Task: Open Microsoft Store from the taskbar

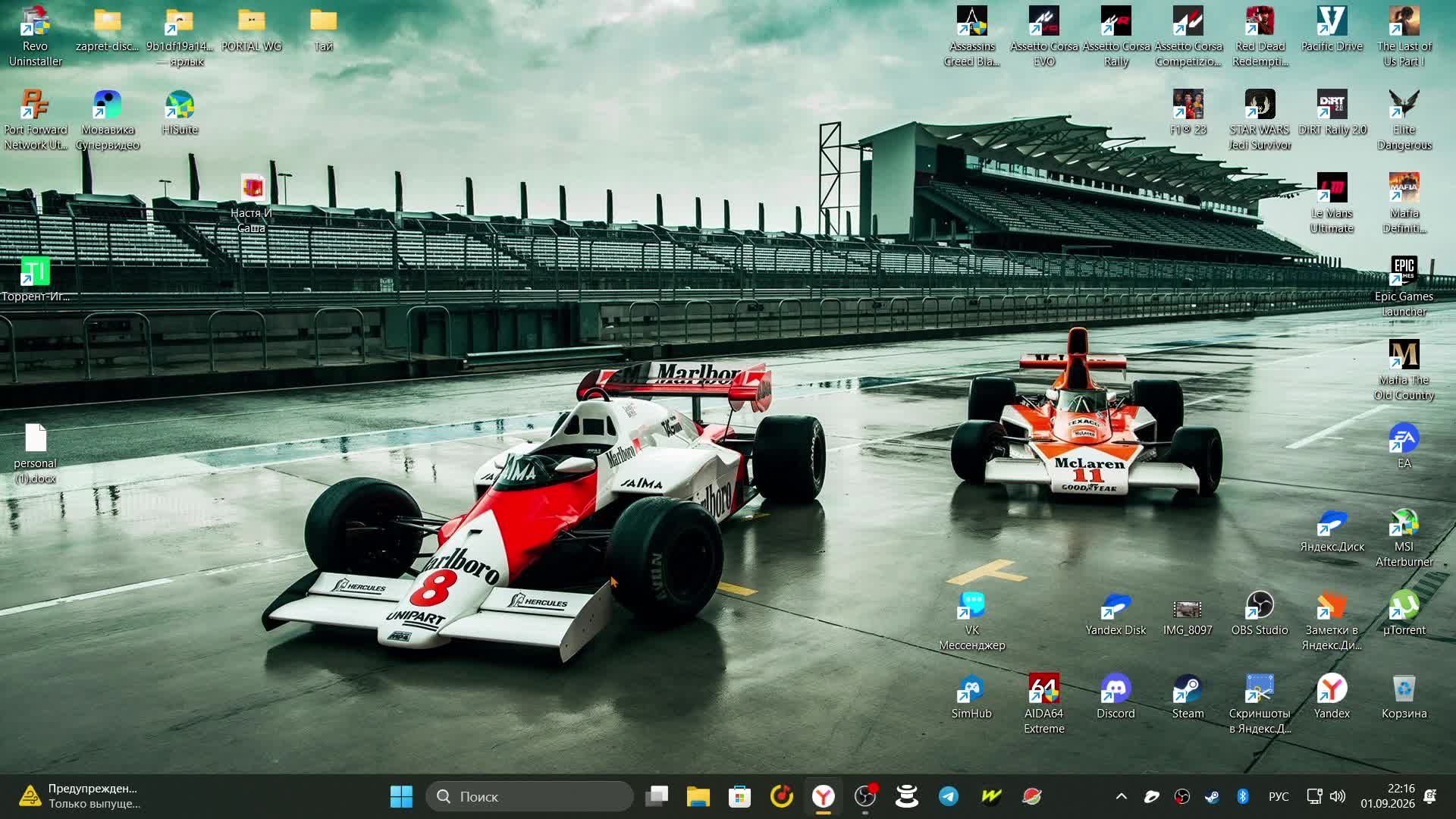Action: coord(740,796)
